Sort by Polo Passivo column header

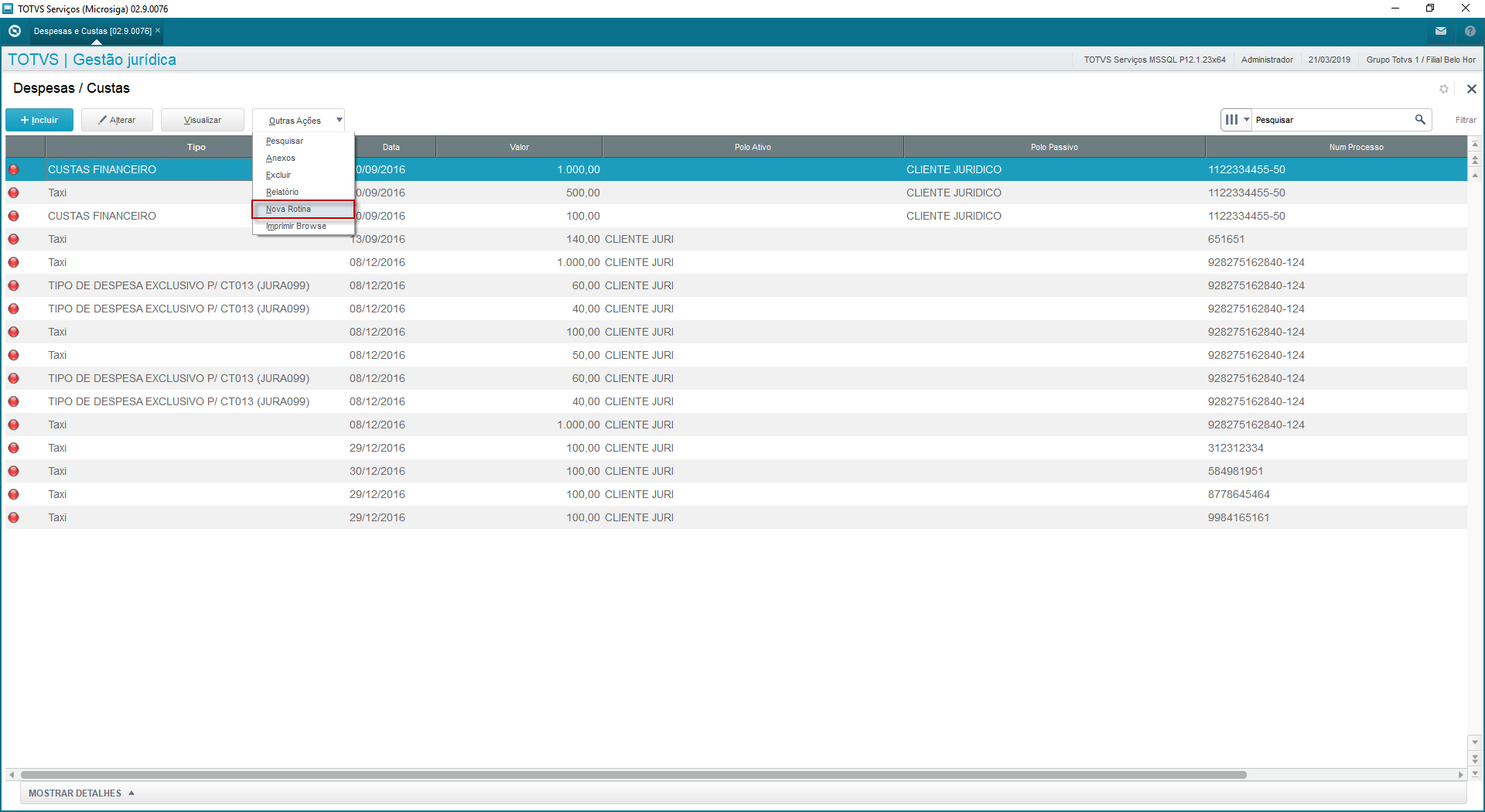(x=1054, y=147)
